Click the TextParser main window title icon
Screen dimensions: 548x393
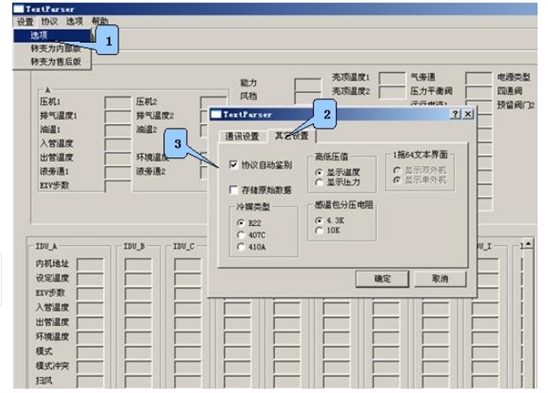coord(18,9)
